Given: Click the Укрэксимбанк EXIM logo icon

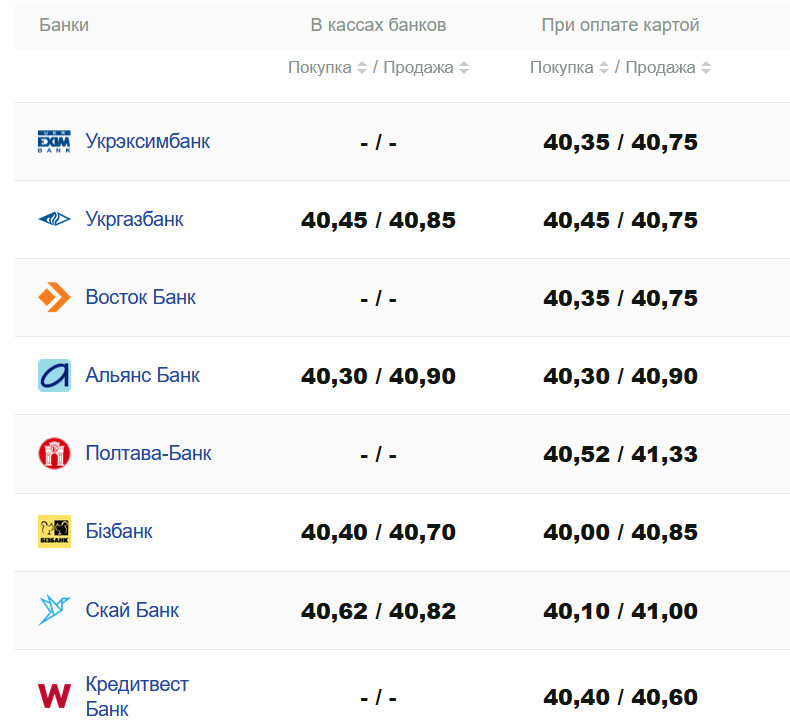Looking at the screenshot, I should [54, 141].
